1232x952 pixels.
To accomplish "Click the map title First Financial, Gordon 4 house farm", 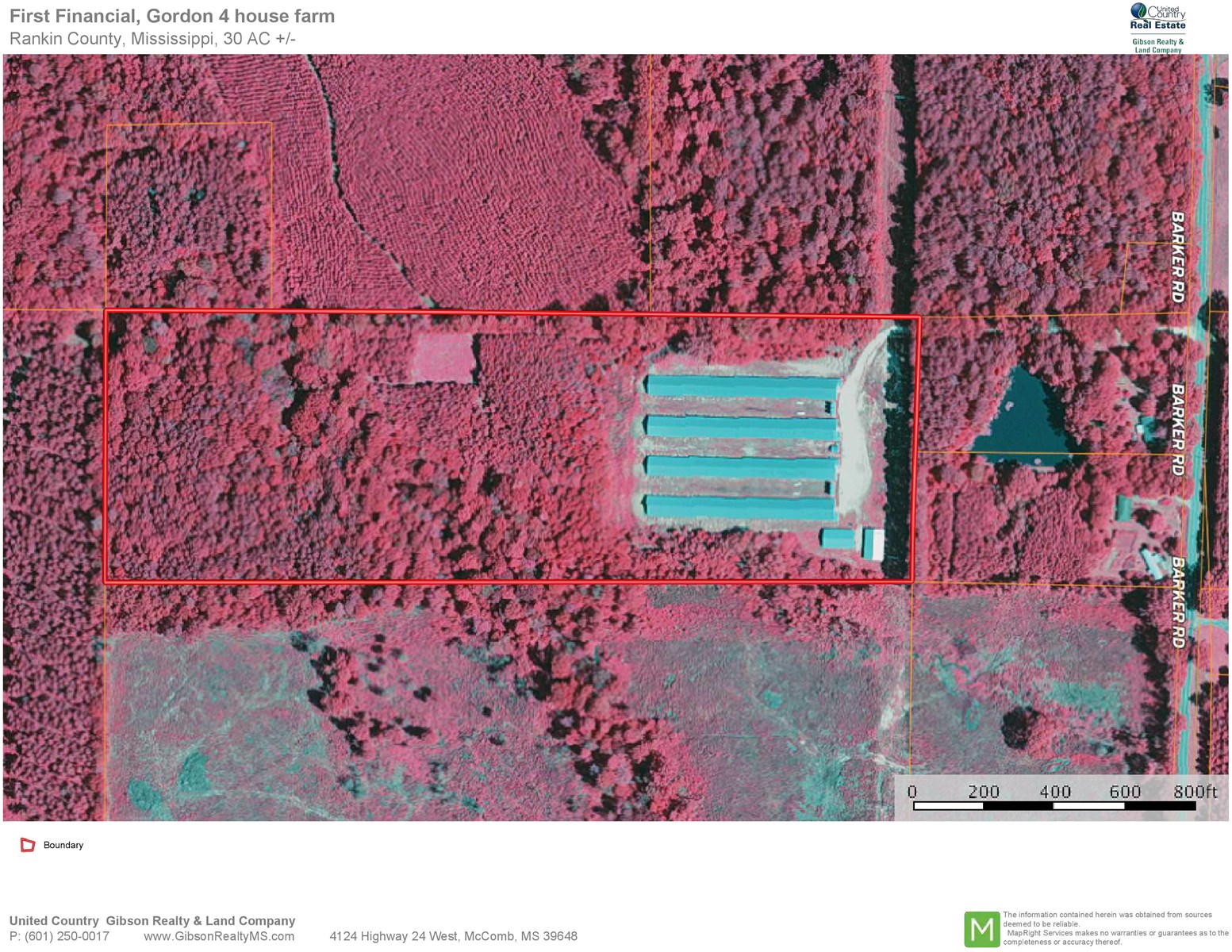I will 172,16.
